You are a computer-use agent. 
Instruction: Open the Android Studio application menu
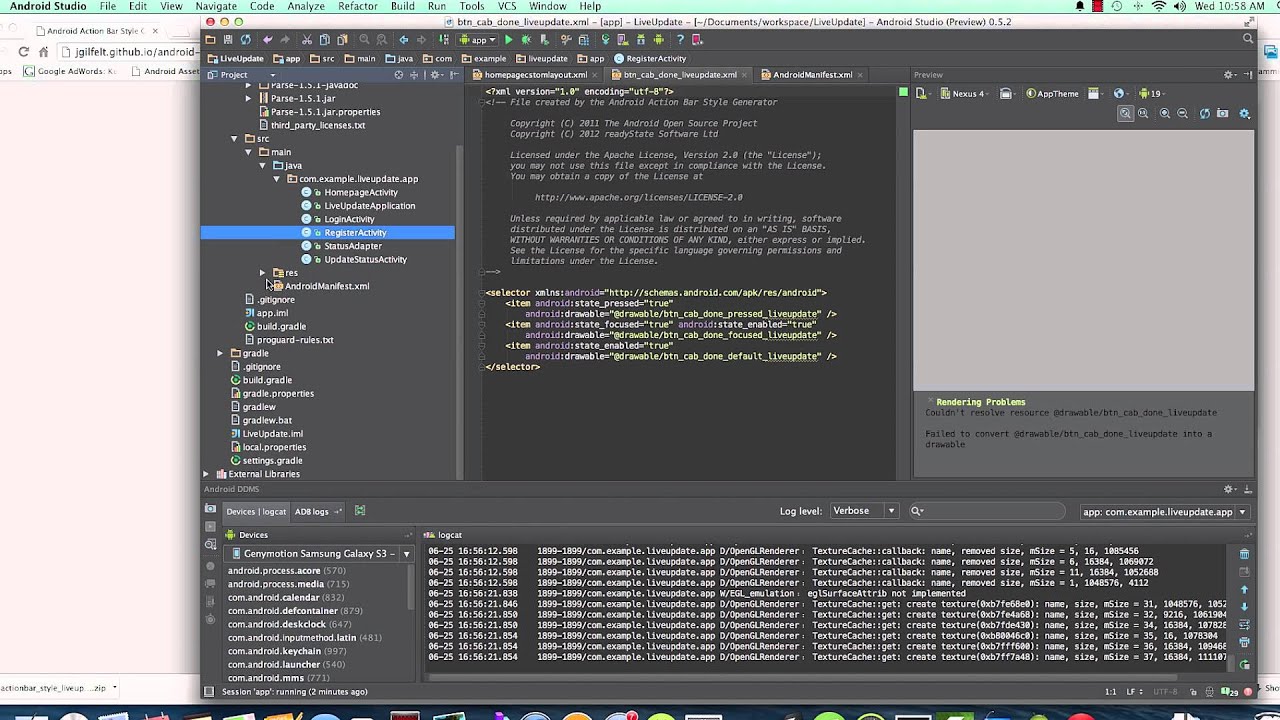click(48, 6)
